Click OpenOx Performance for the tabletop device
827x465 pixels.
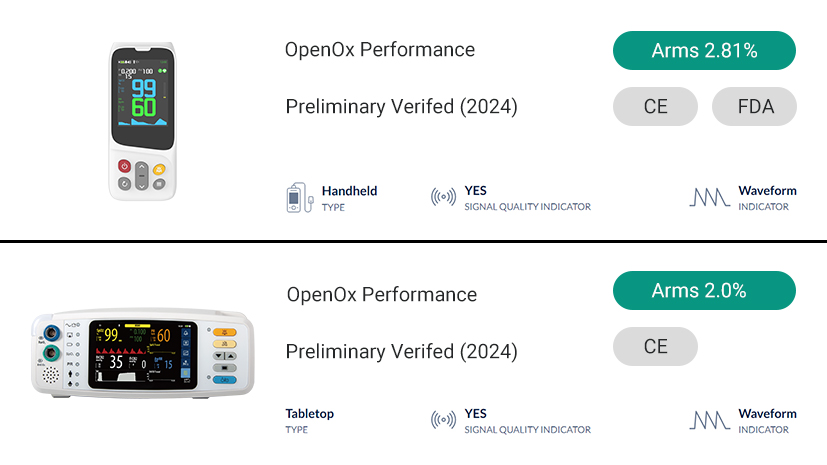(382, 295)
